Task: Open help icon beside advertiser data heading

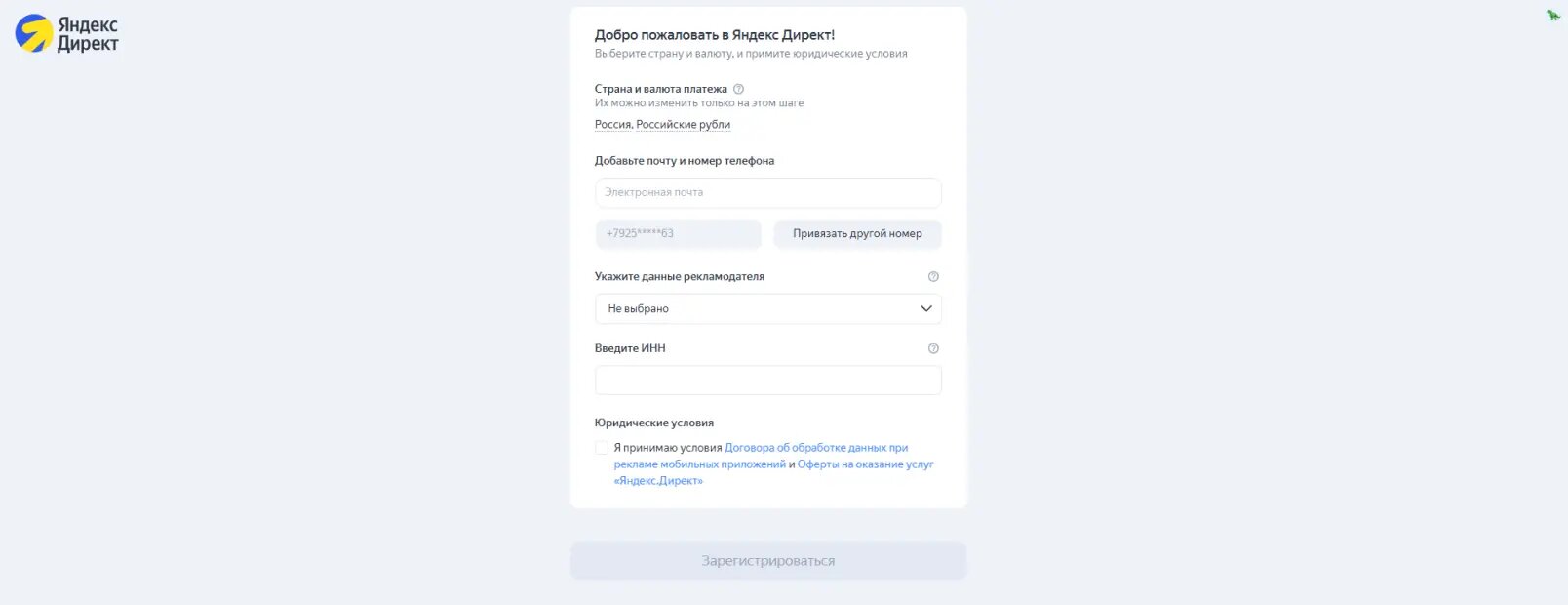Action: pos(933,277)
